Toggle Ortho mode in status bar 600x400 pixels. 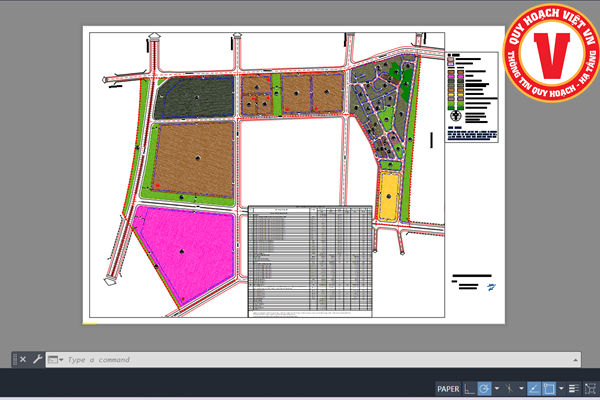click(470, 388)
